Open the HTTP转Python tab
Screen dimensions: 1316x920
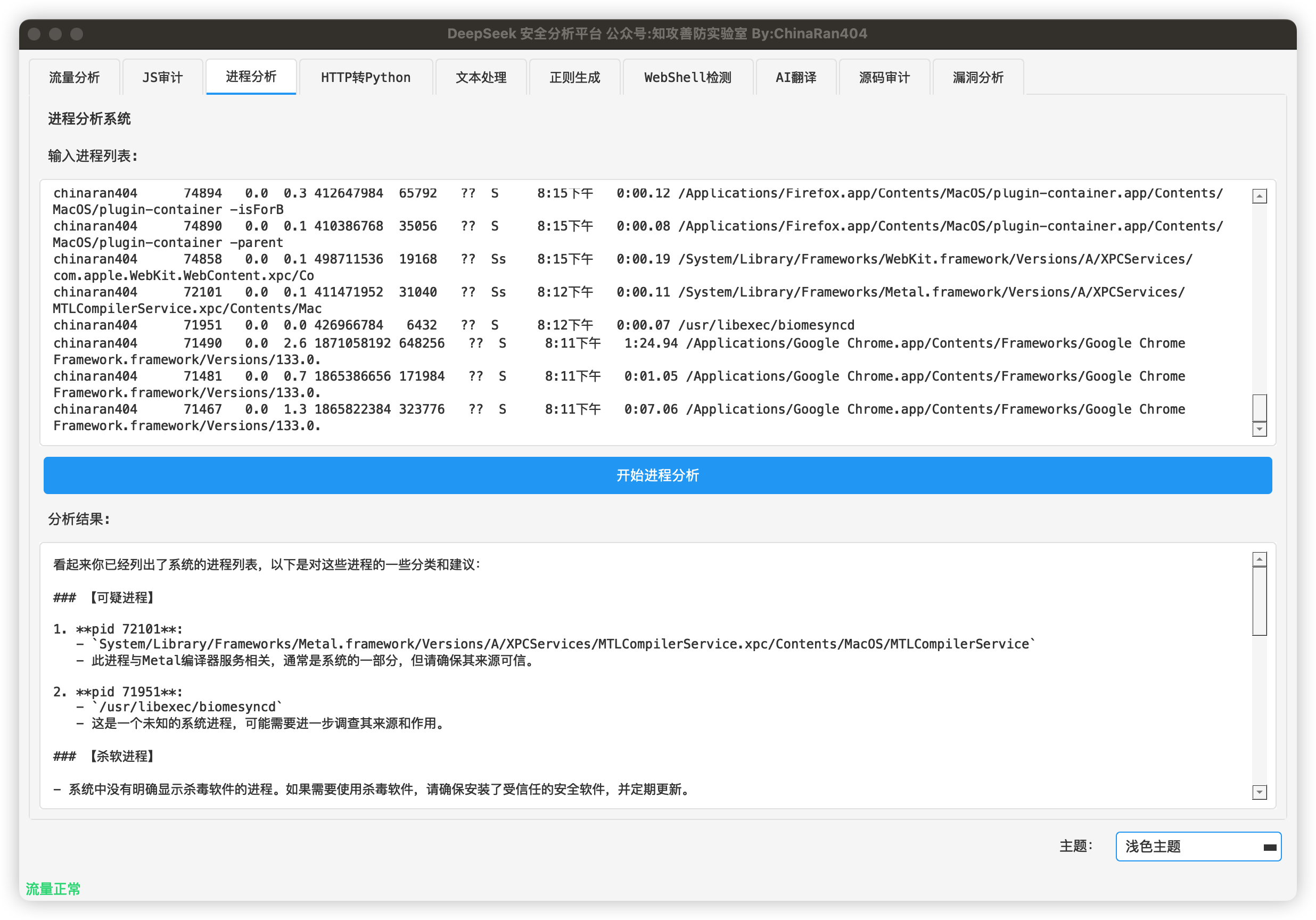(x=366, y=77)
